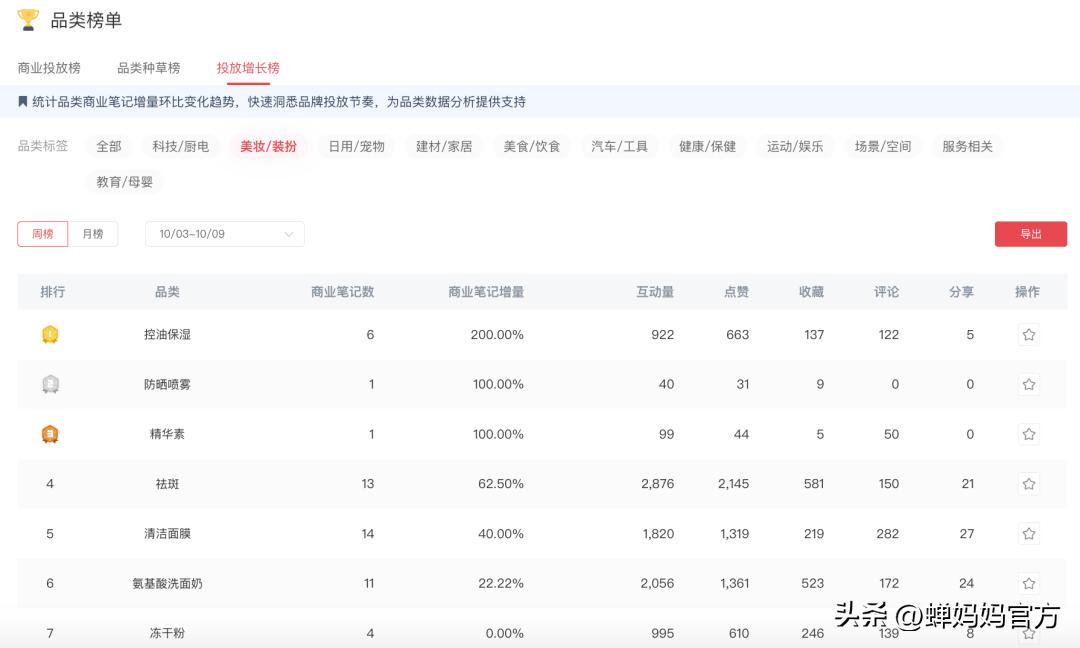Select the 美妆/装扮 category tag
The width and height of the screenshot is (1080, 648).
point(267,145)
